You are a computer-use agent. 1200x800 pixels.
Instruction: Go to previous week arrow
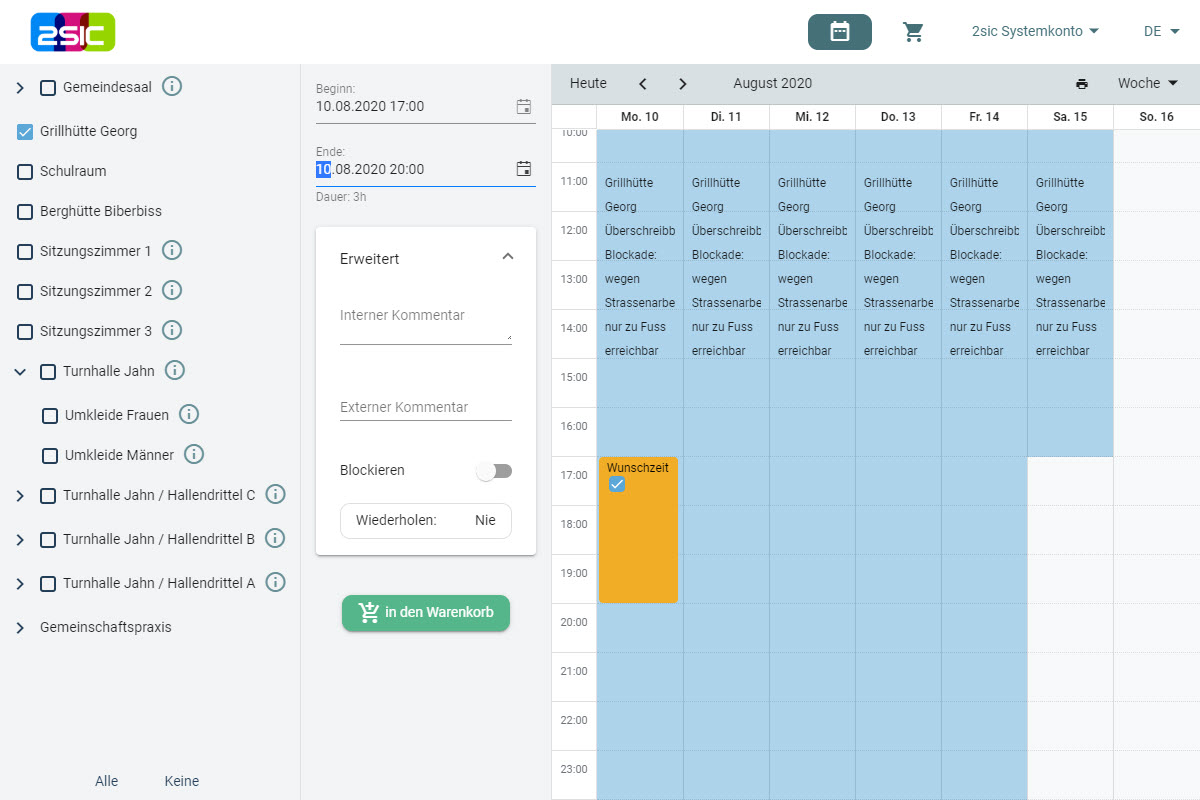[x=643, y=84]
